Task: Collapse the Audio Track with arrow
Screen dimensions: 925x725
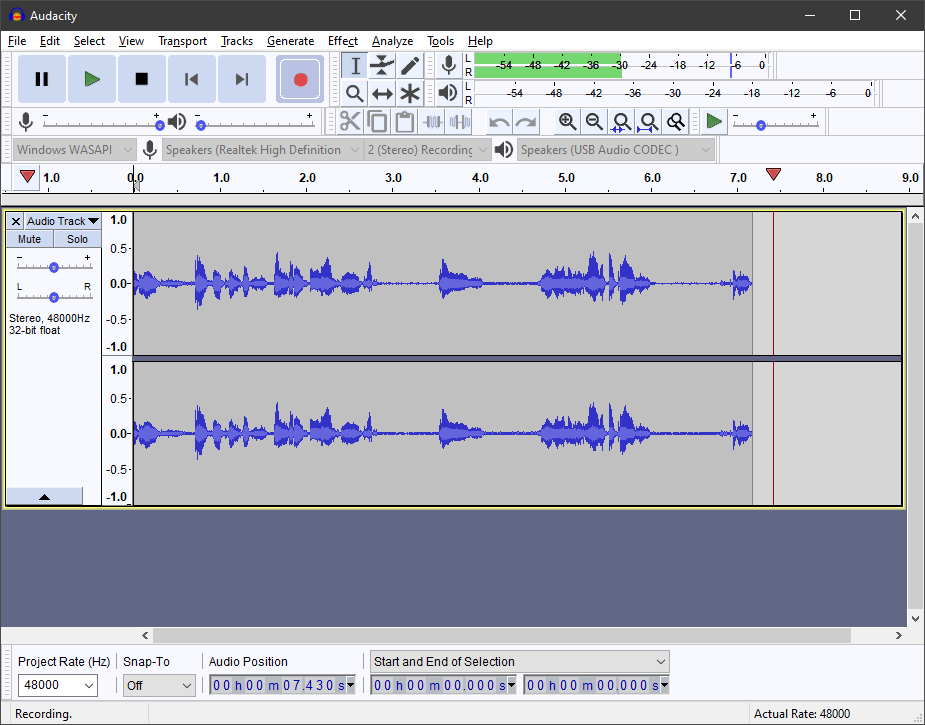Action: [x=44, y=497]
